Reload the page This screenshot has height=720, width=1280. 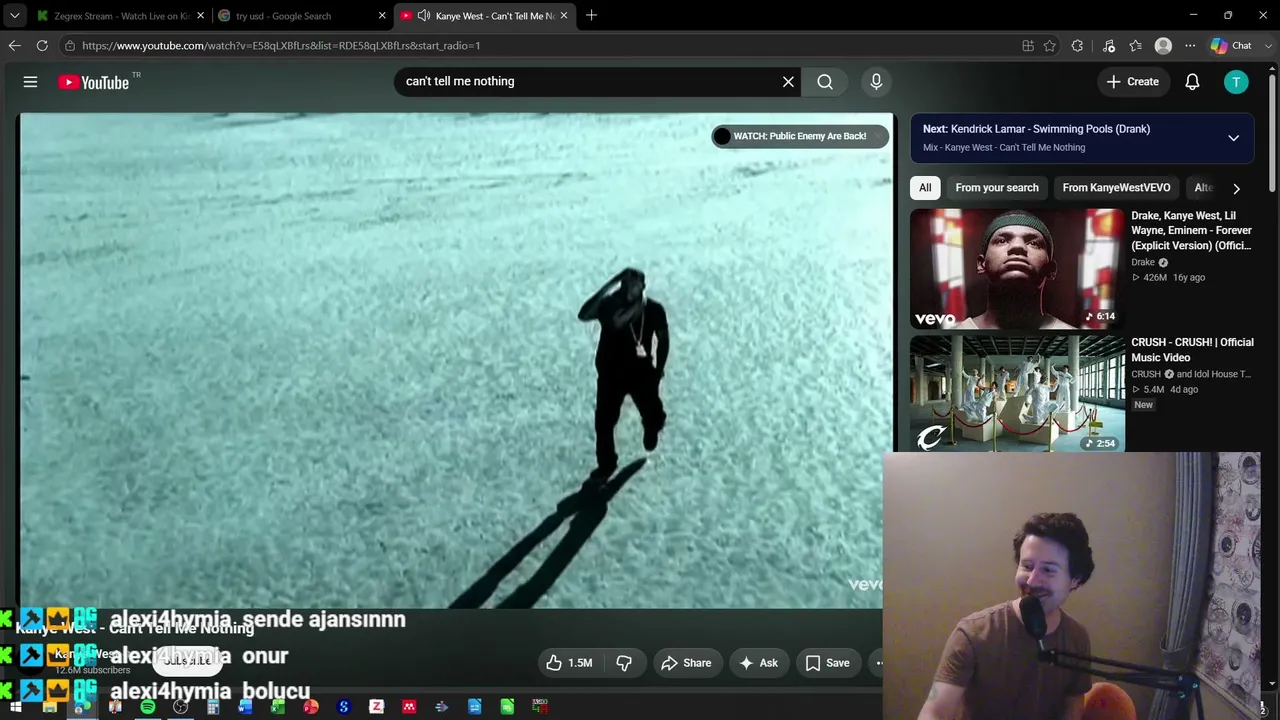point(42,45)
